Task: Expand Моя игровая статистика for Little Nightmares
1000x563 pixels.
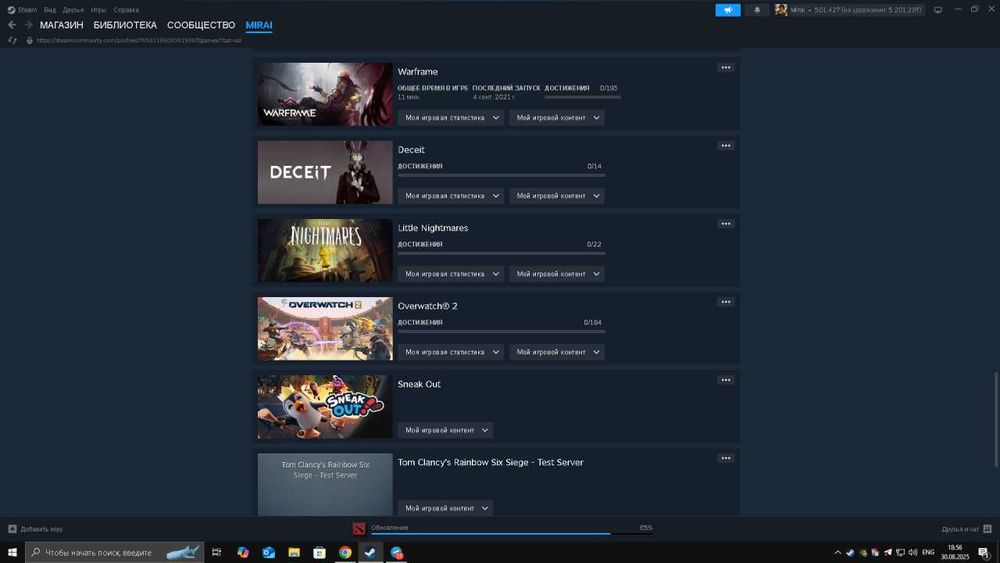Action: point(451,274)
